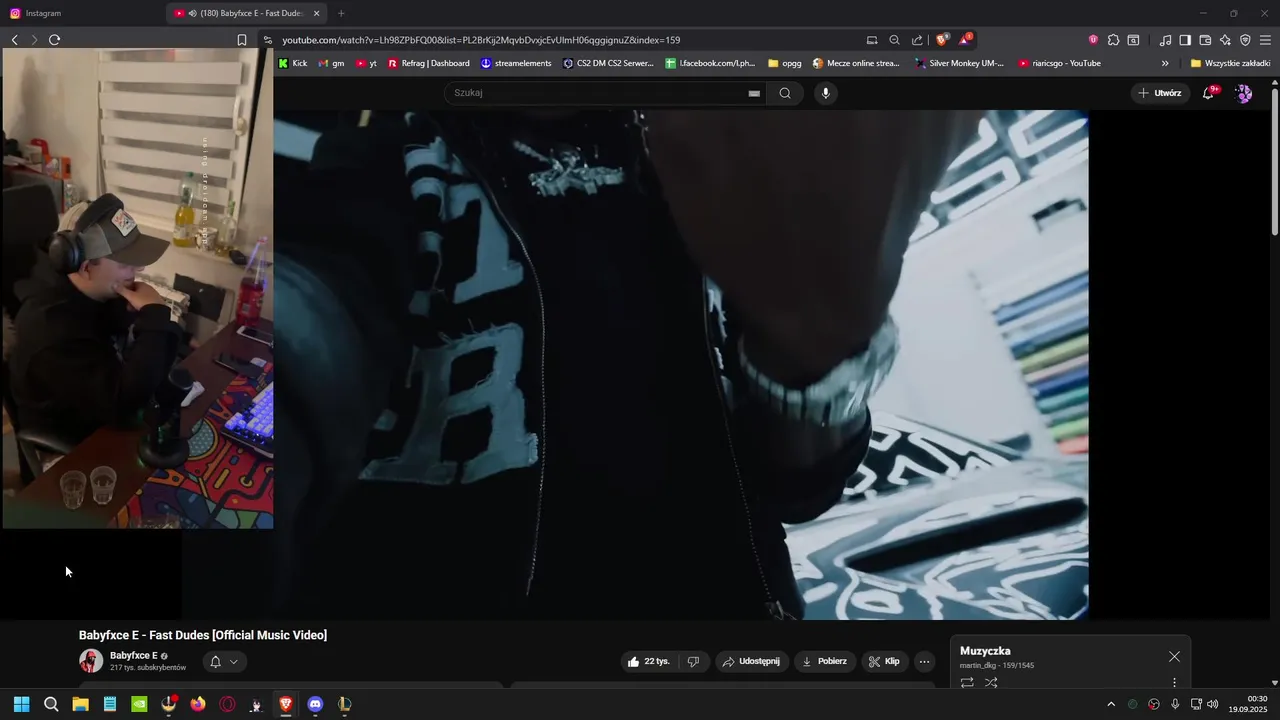Go back using the browser back arrow
Image resolution: width=1280 pixels, height=720 pixels.
[x=14, y=40]
